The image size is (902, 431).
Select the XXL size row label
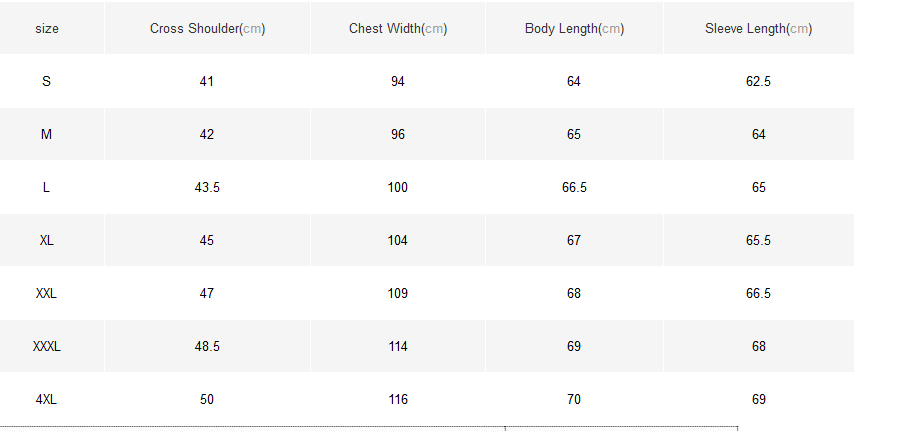tap(47, 294)
